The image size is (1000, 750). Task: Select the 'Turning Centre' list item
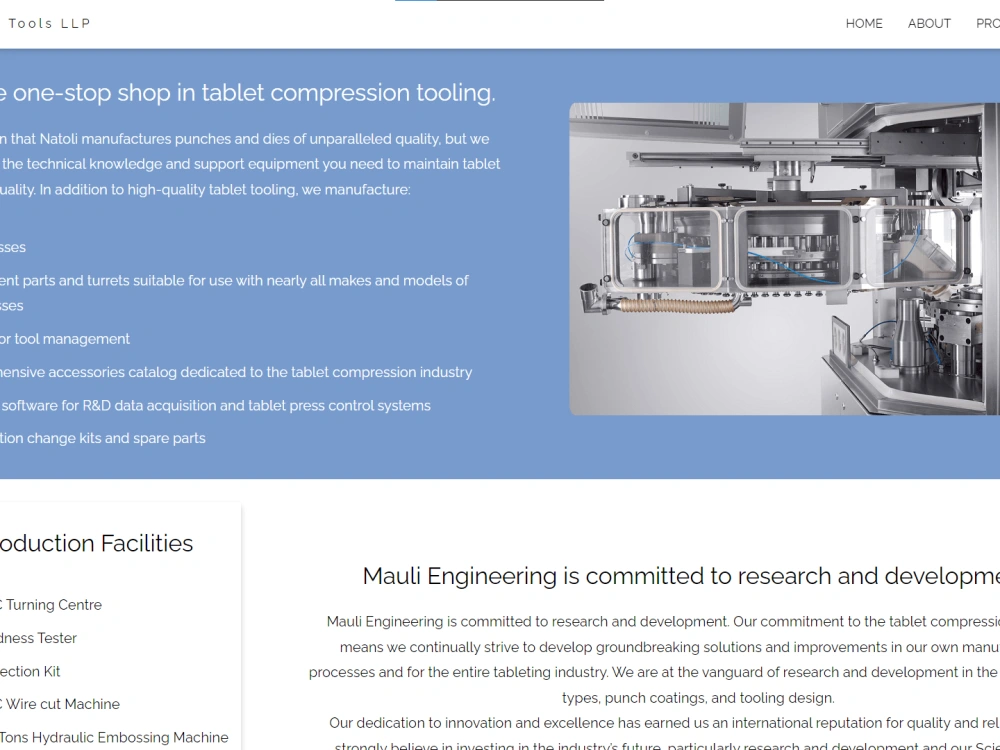51,605
